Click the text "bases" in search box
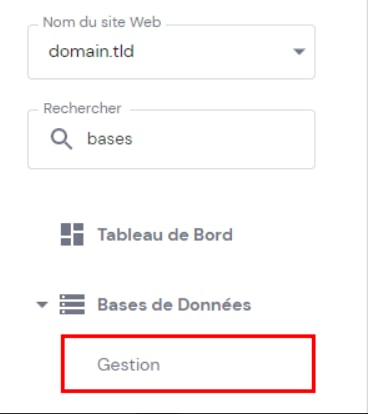 110,139
